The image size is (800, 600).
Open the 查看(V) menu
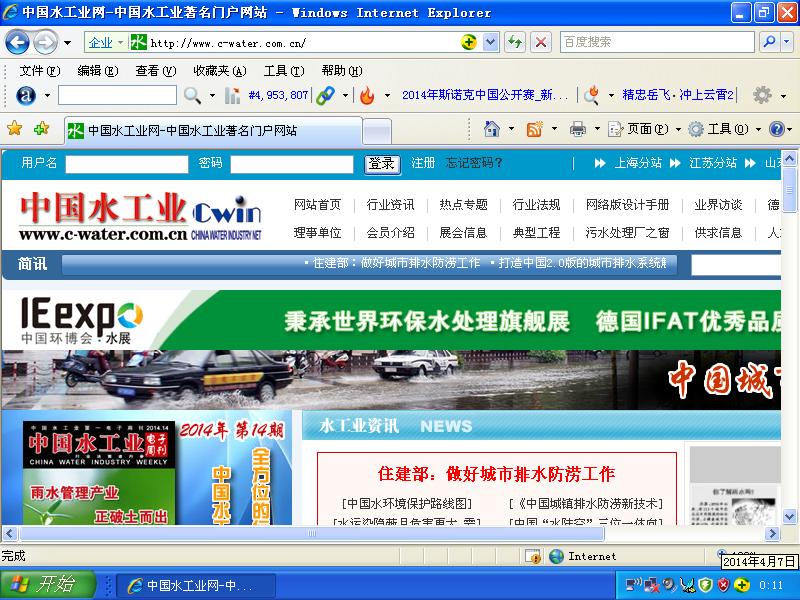pos(156,71)
